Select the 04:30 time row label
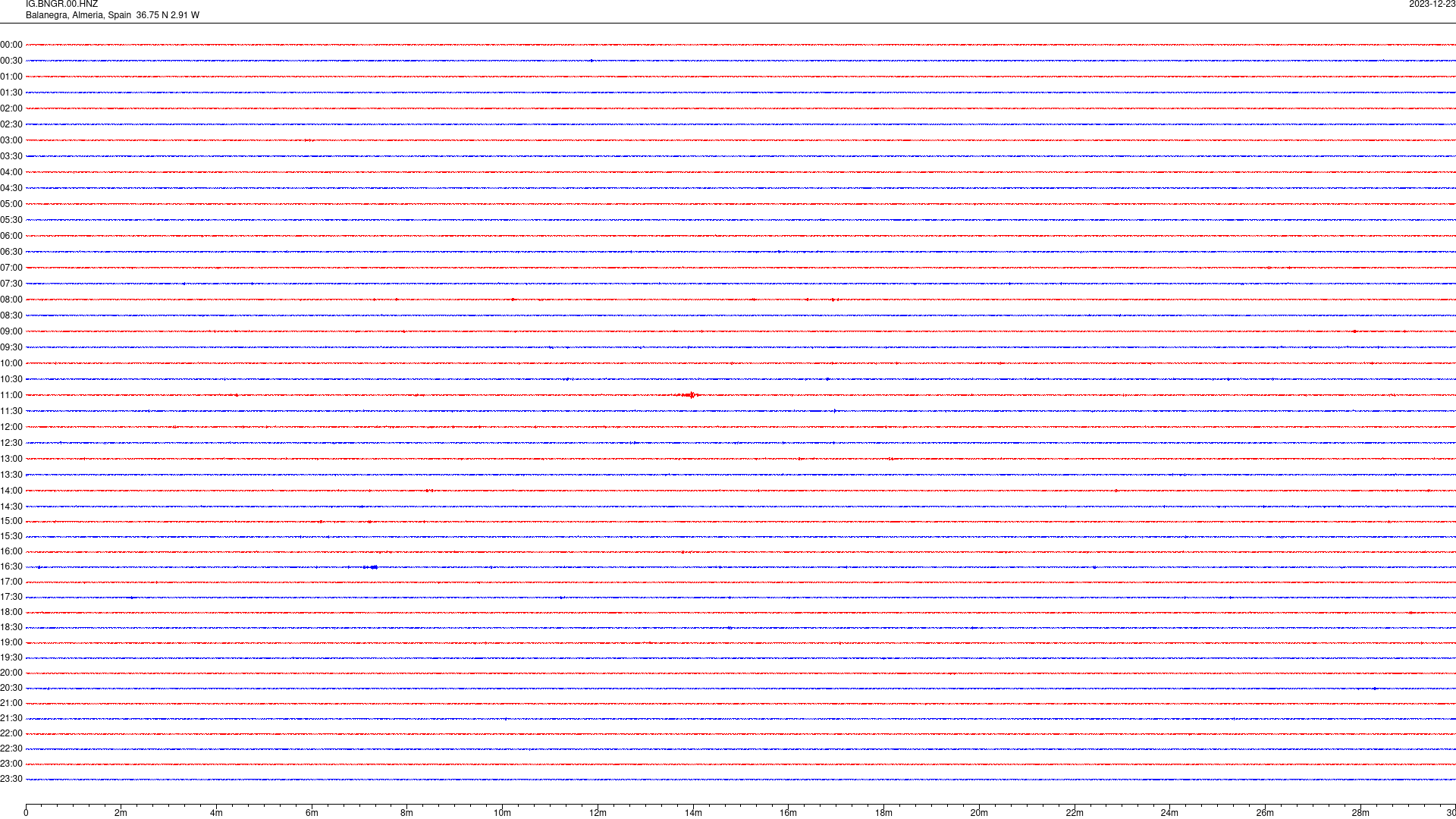Screen dimensions: 1456x819 pyautogui.click(x=11, y=188)
